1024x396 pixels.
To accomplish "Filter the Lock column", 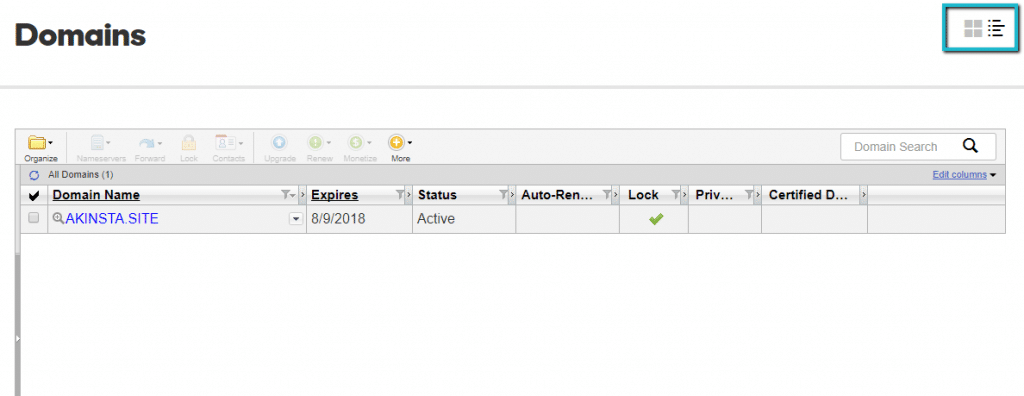I will [675, 195].
